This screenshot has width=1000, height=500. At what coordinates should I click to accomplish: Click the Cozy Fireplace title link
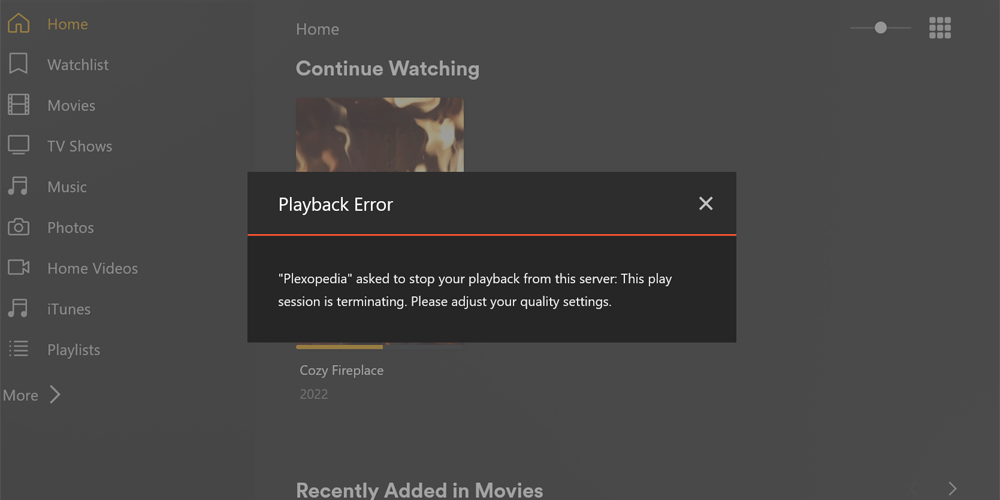tap(341, 370)
